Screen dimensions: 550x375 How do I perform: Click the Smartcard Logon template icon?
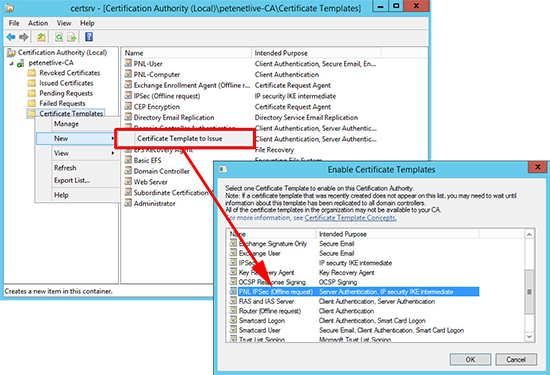pos(233,320)
